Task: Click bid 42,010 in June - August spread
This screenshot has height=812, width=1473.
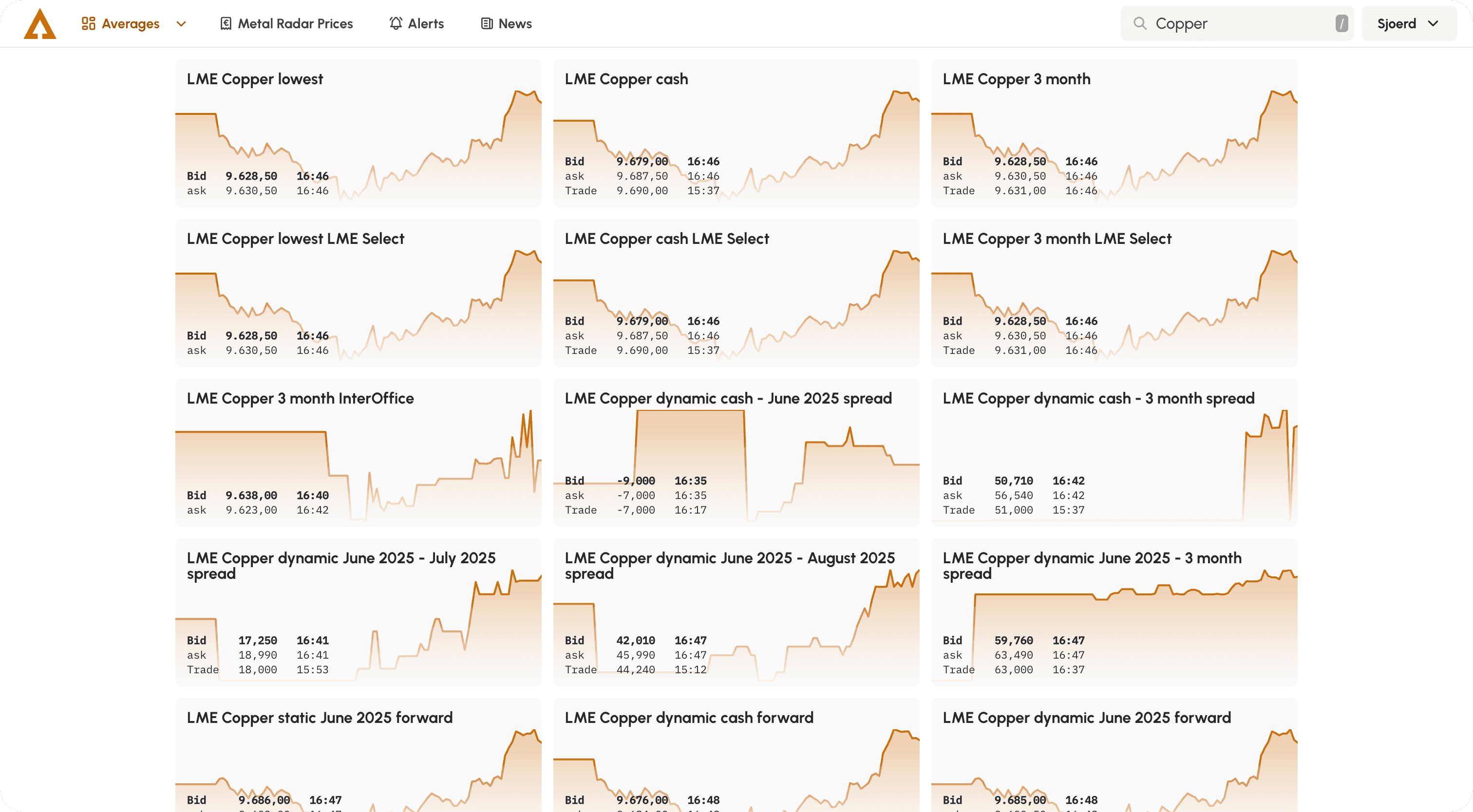Action: point(636,641)
